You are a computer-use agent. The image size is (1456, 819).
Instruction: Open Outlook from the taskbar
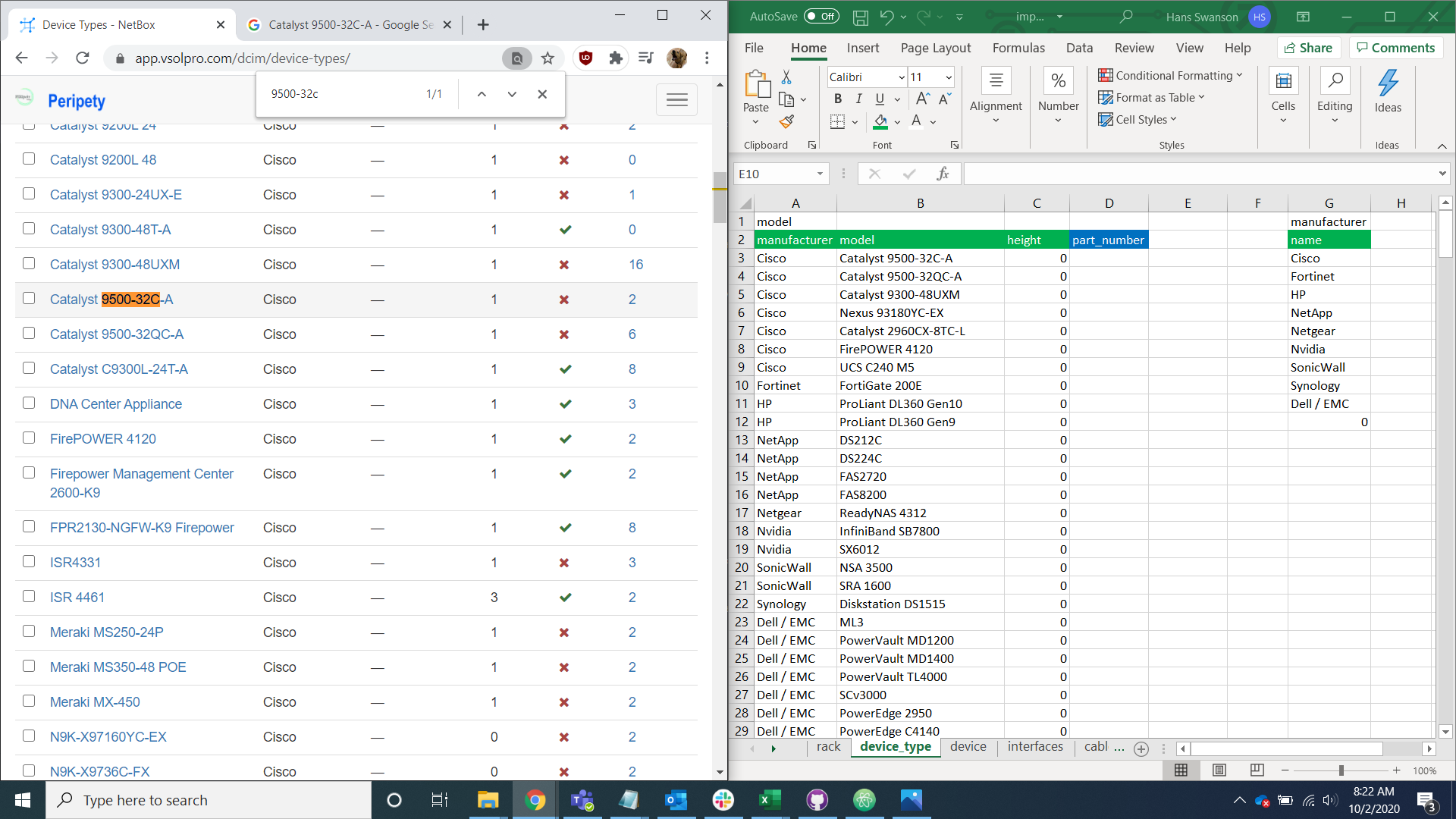coord(676,800)
